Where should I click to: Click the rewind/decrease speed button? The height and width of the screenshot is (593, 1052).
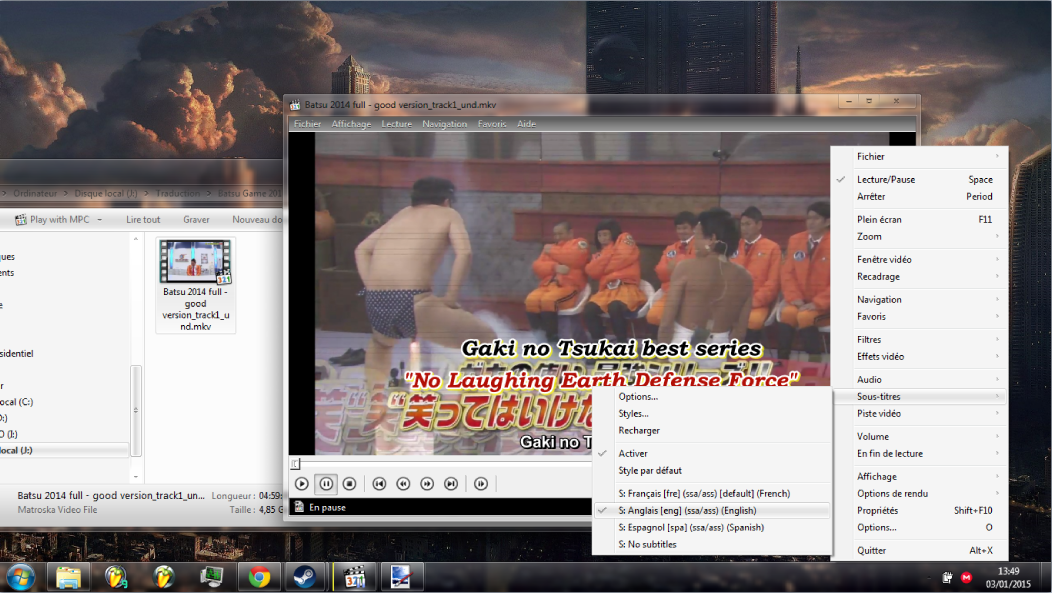[x=403, y=484]
